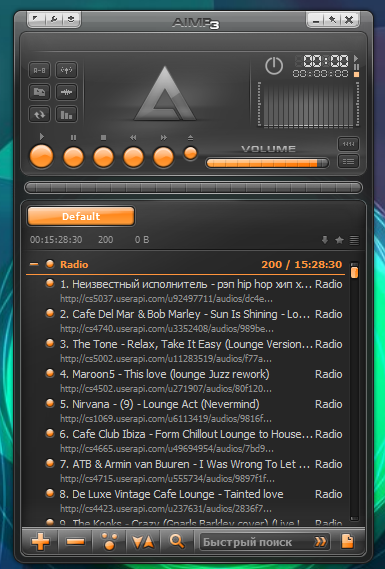The height and width of the screenshot is (569, 385).
Task: Select track 8 De Luxe Vintage Cafe Lounge
Action: [186, 502]
